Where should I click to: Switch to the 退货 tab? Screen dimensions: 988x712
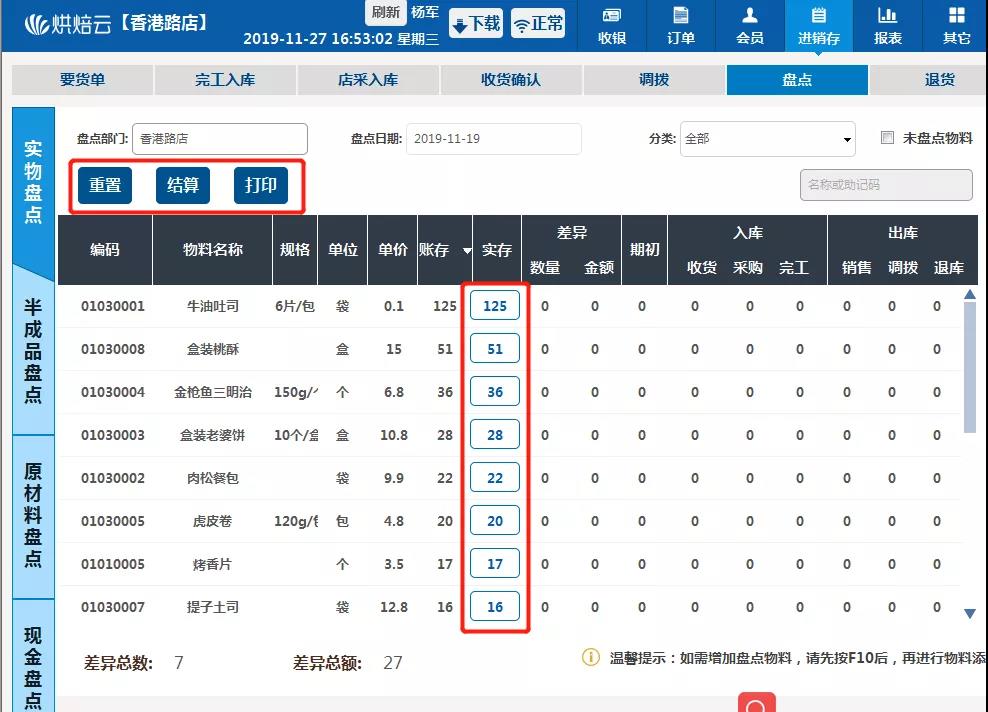937,79
